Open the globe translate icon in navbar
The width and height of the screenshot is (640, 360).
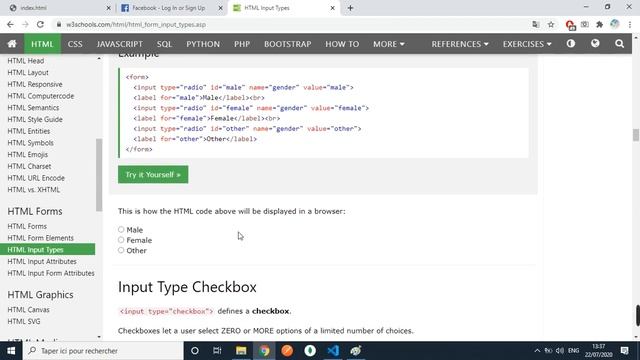pos(595,43)
